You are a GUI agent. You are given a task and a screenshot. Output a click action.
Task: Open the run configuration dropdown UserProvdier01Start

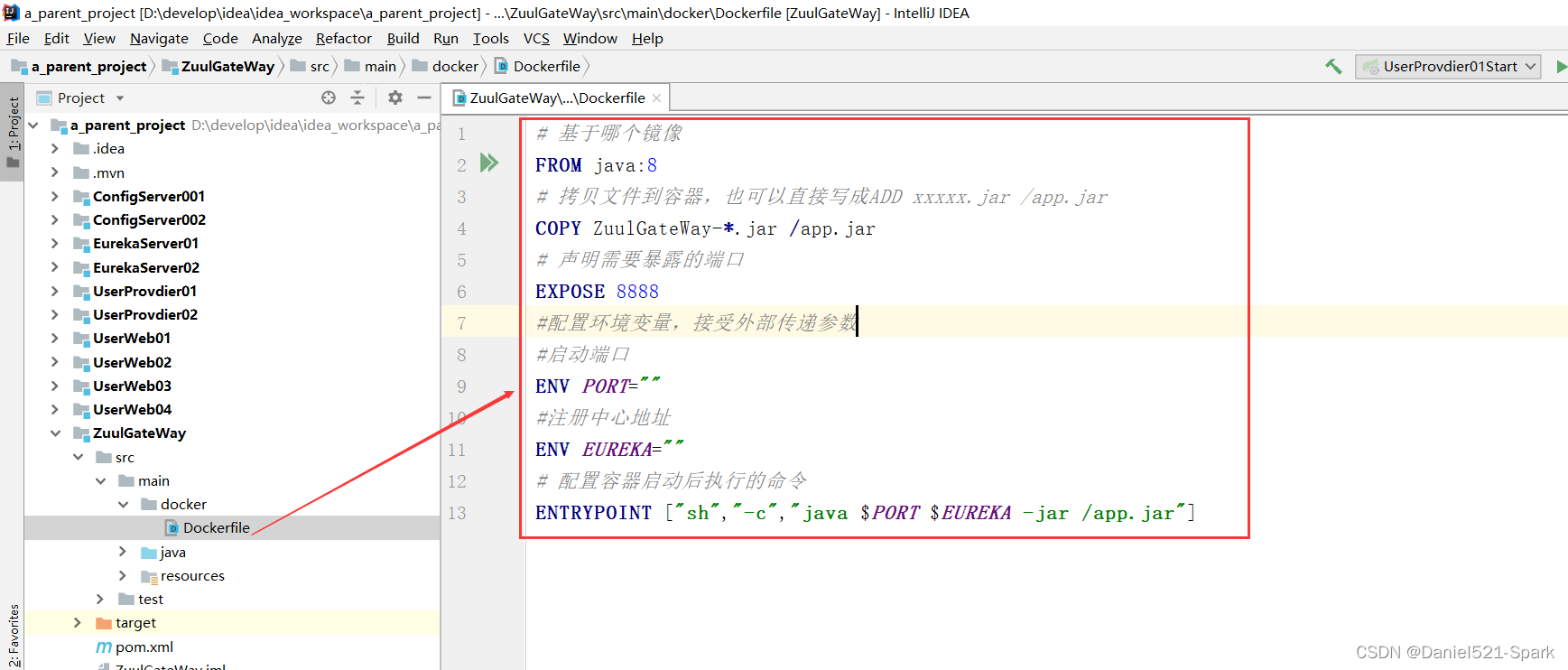1447,66
